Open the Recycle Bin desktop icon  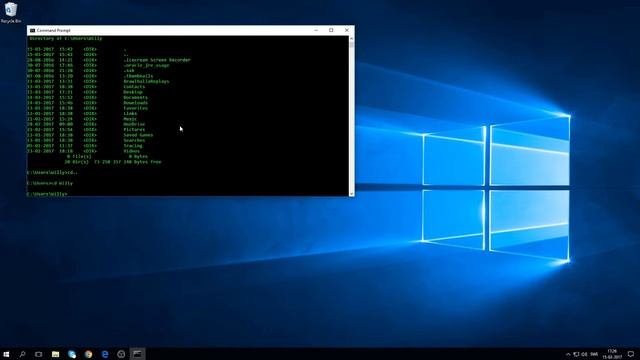click(11, 13)
